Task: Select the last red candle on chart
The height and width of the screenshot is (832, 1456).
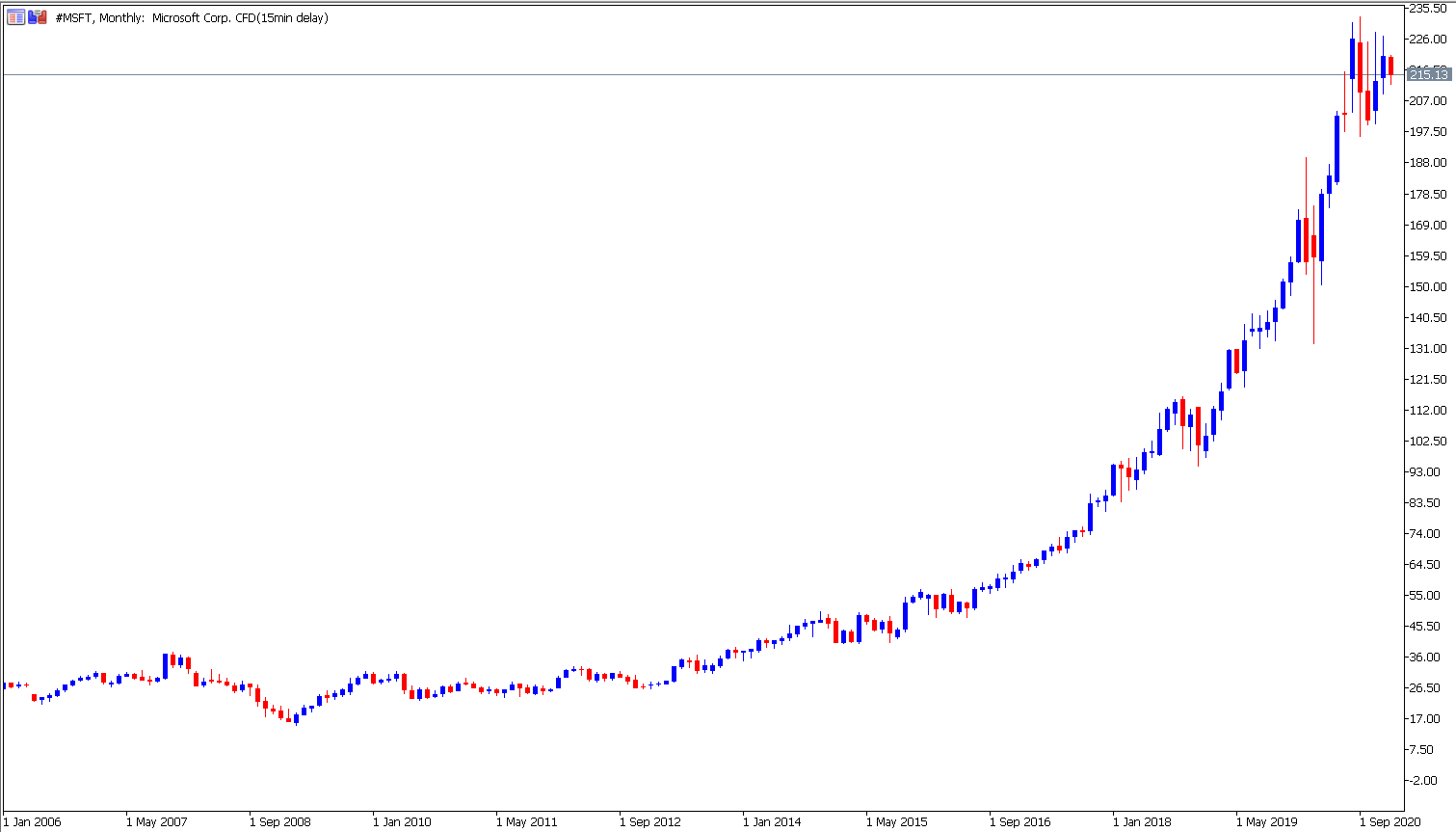Action: 1390,66
